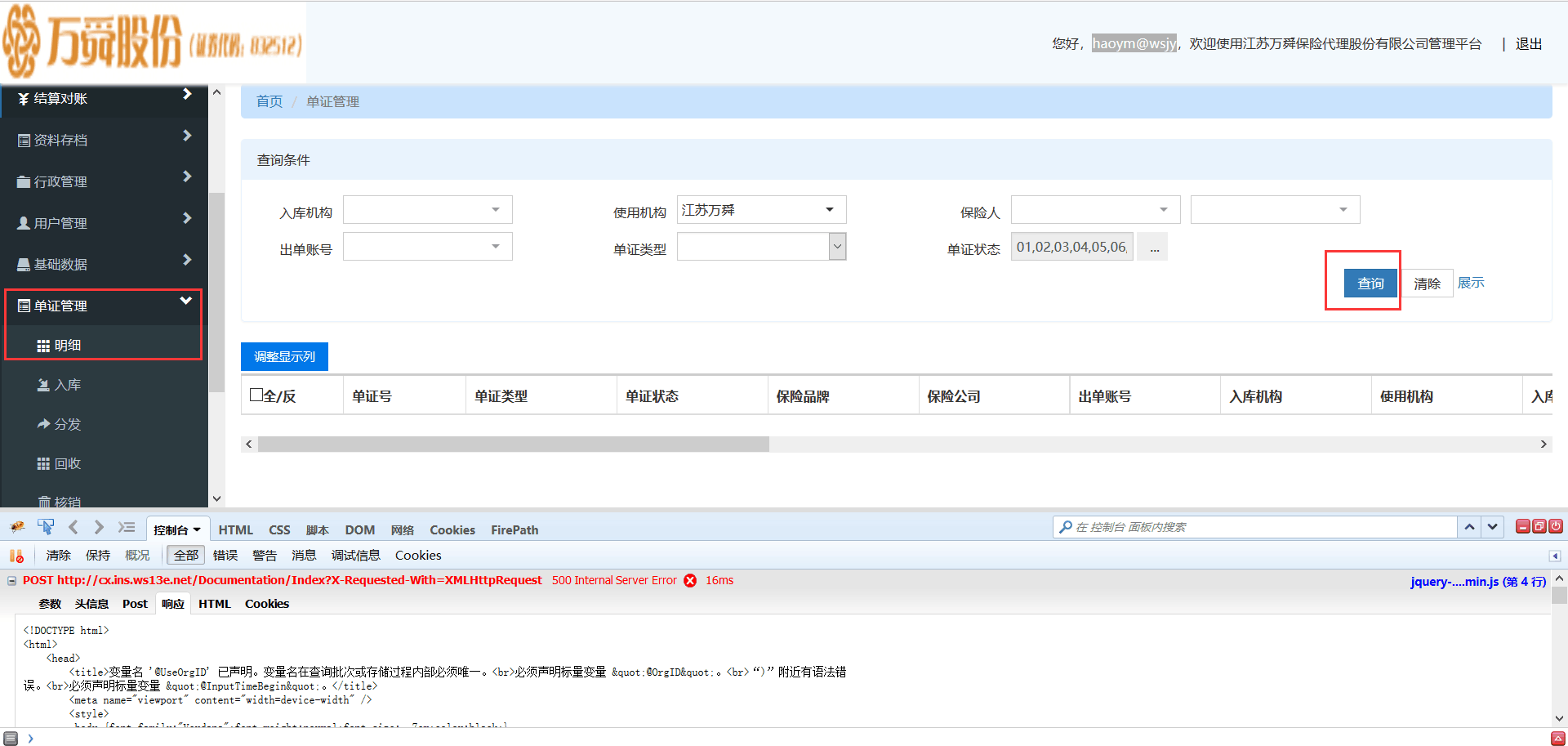
Task: Switch to the 网络 panel tab
Action: [402, 530]
